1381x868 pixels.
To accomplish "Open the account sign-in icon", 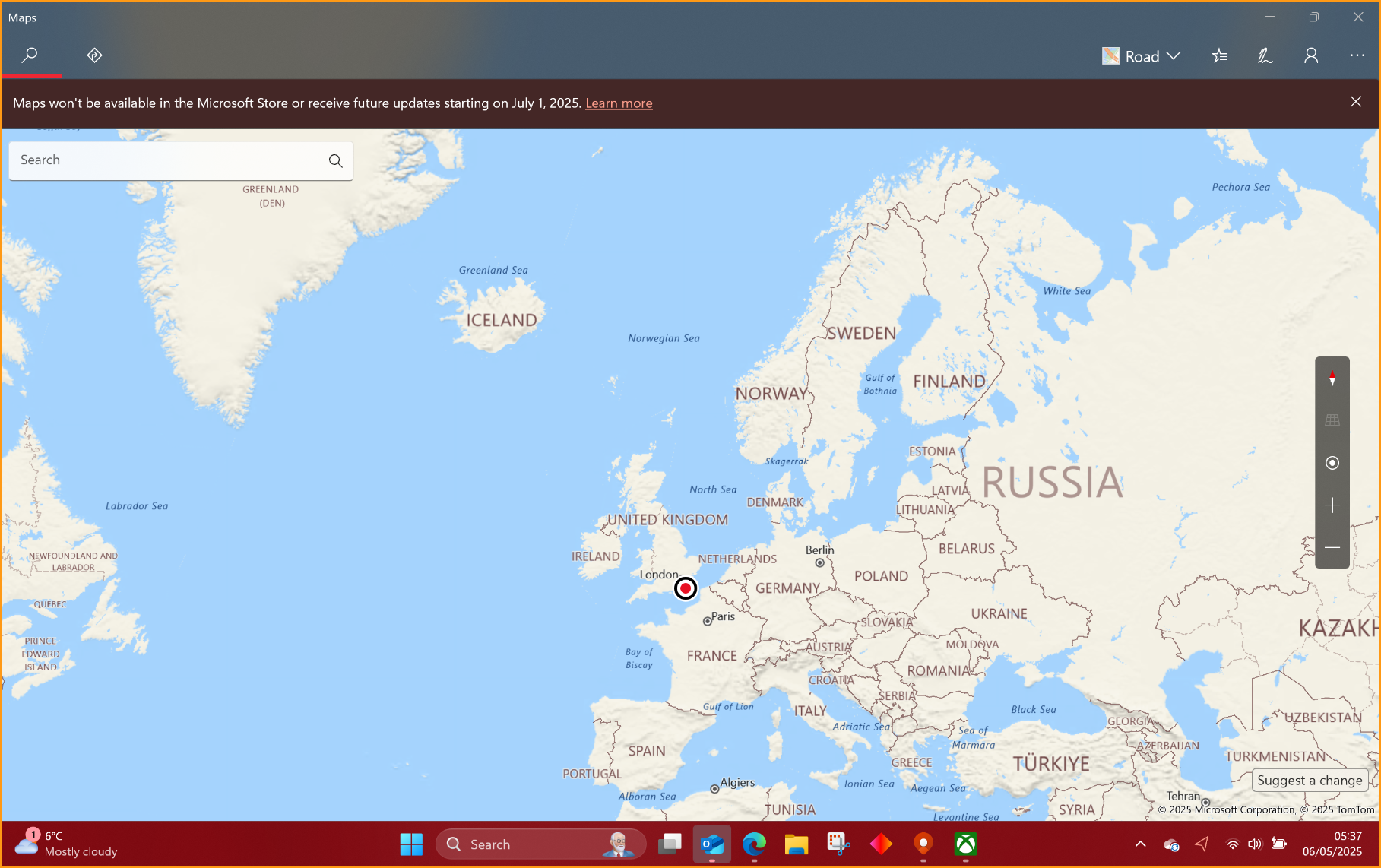I will [1311, 55].
